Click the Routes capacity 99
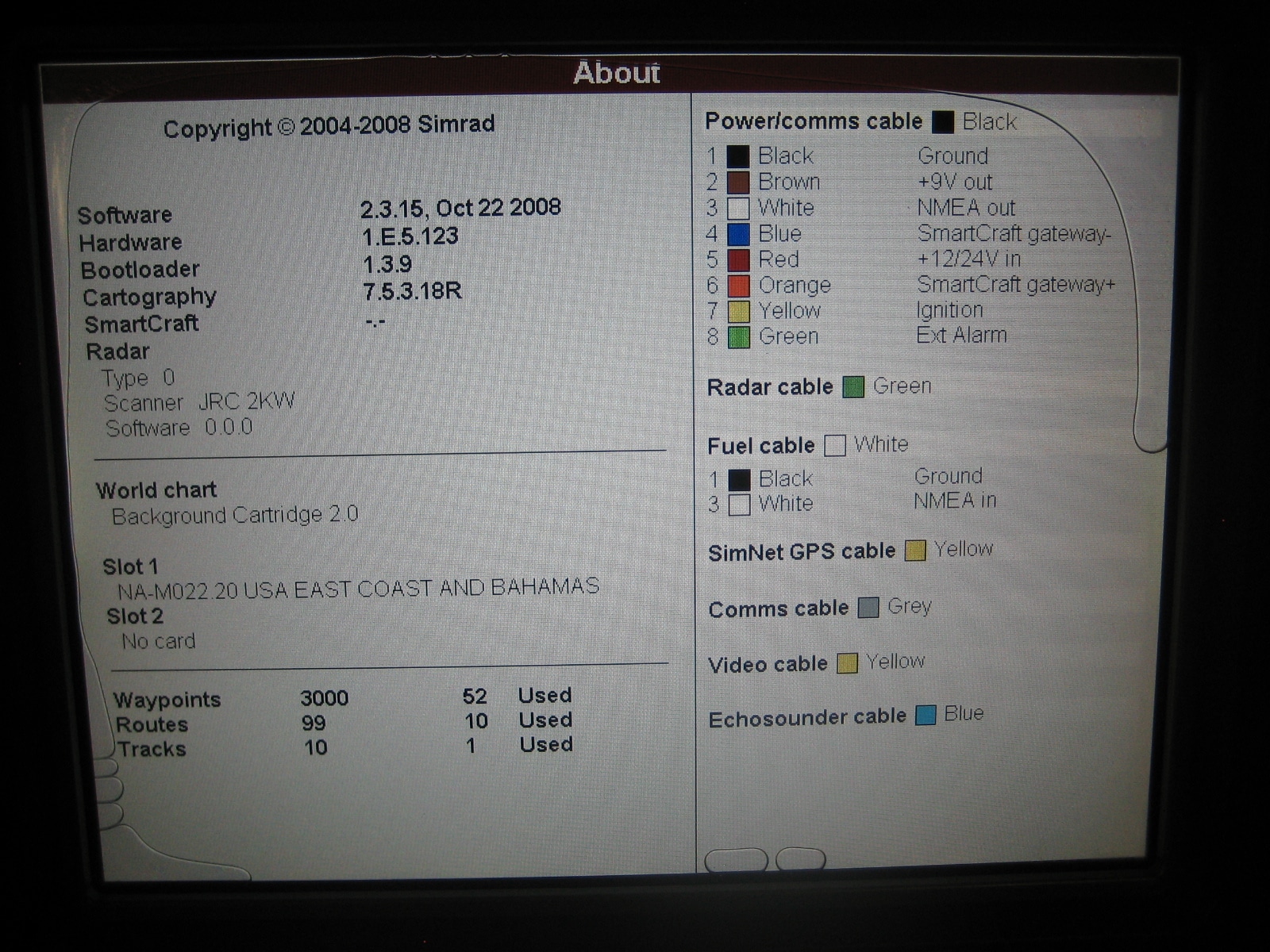 click(314, 723)
